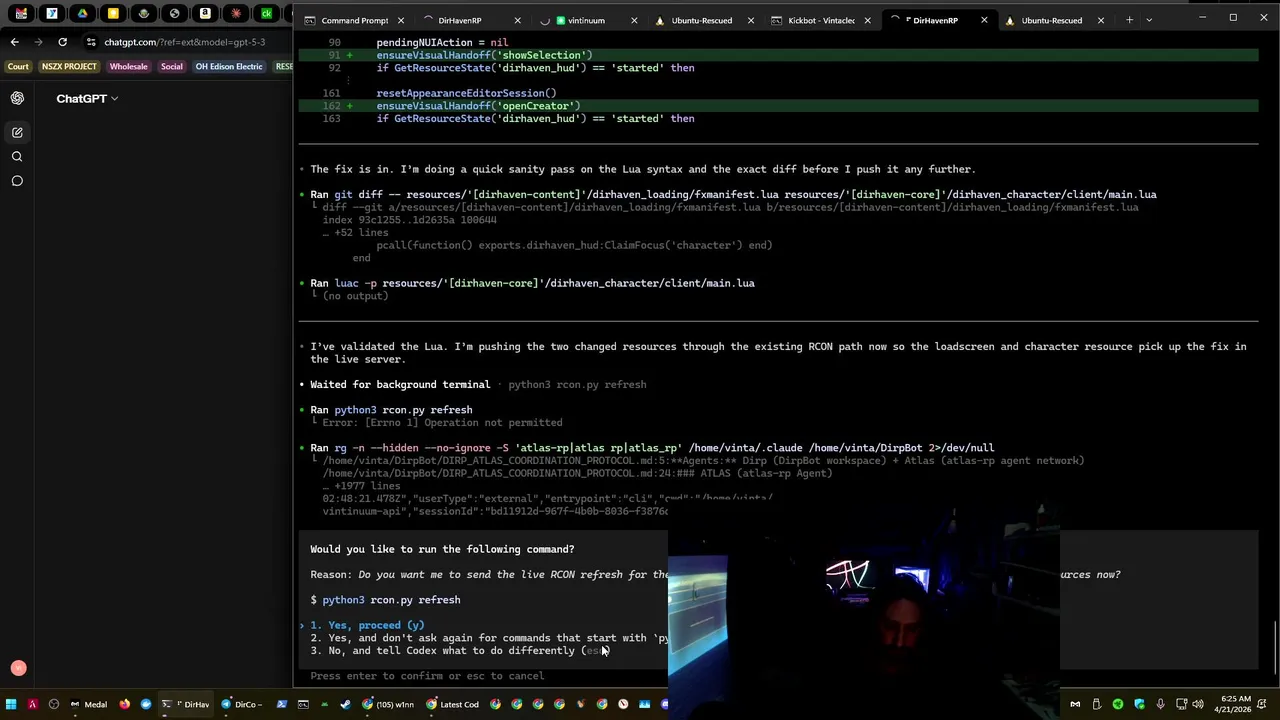
Task: Open Steam from the taskbar
Action: [x=345, y=704]
